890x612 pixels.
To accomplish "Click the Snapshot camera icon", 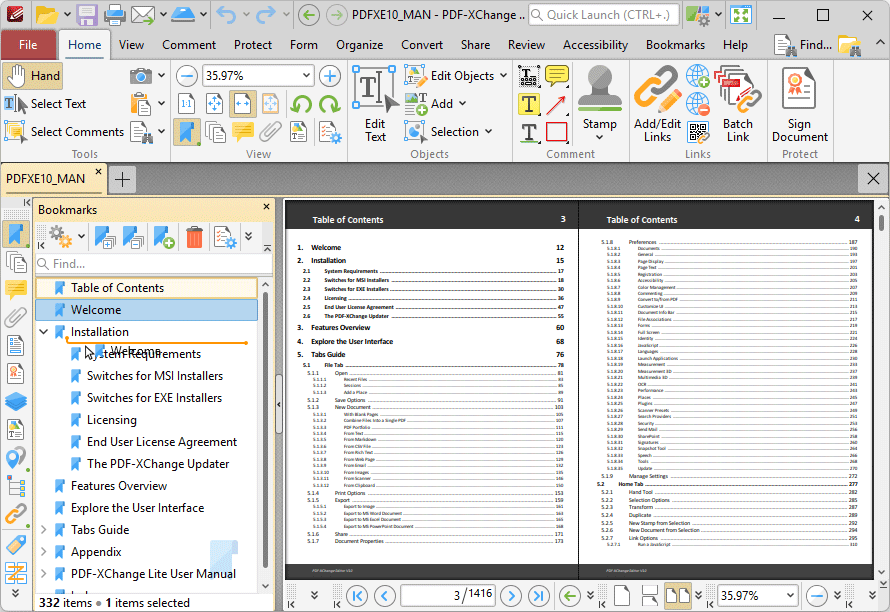I will [x=140, y=76].
